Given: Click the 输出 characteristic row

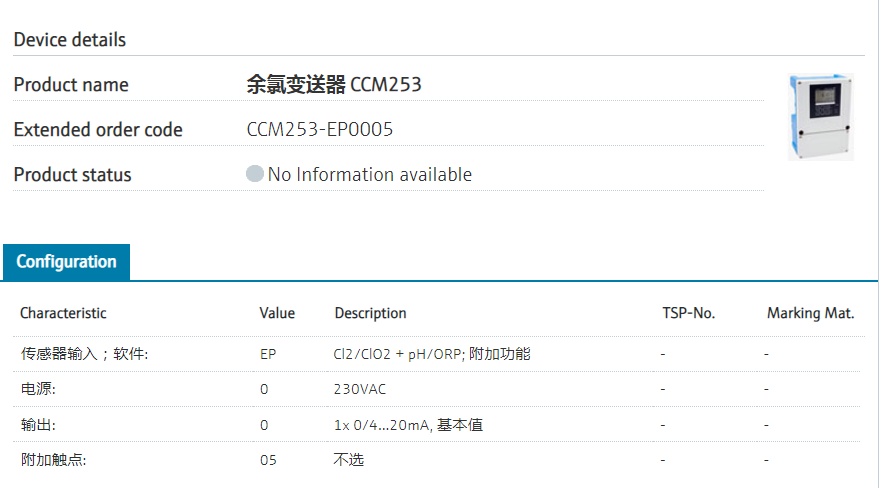Looking at the screenshot, I should 38,425.
